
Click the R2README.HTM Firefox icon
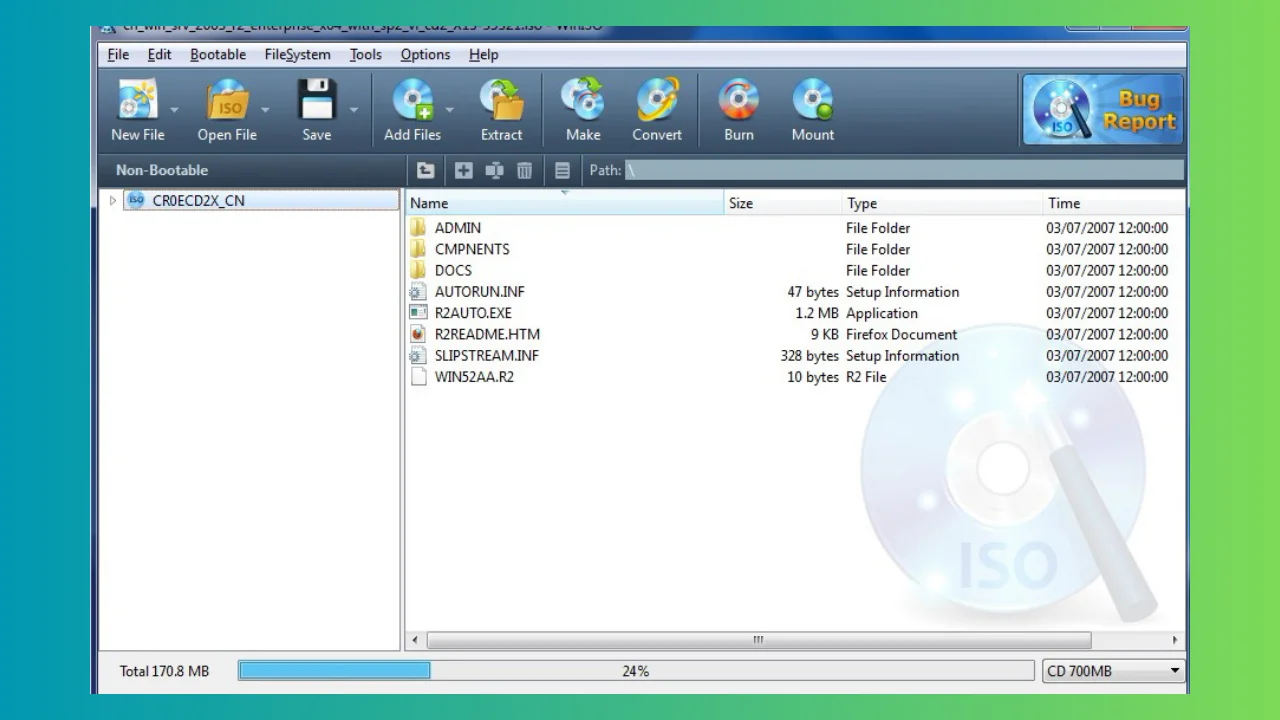click(x=418, y=334)
